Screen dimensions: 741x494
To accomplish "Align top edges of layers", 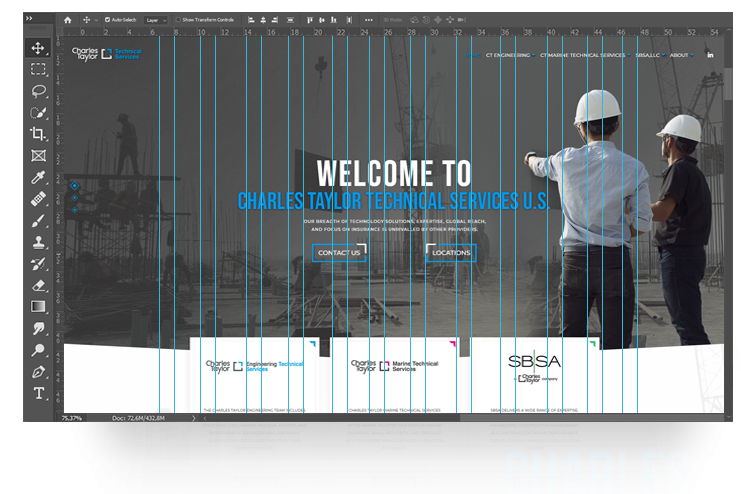I will (310, 20).
